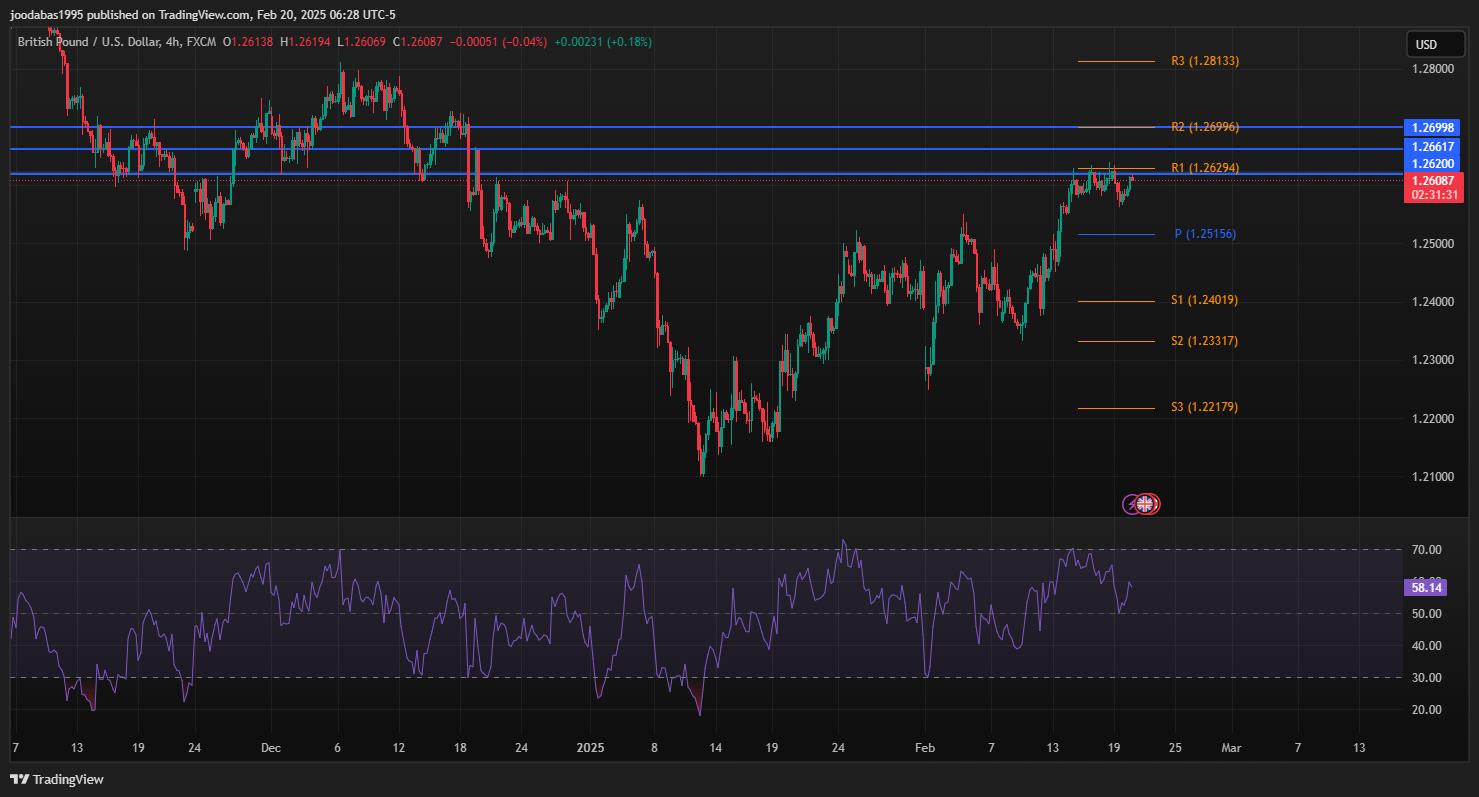The image size is (1479, 797).
Task: Click the S2 (1.23317) pivot label
Action: [1205, 341]
